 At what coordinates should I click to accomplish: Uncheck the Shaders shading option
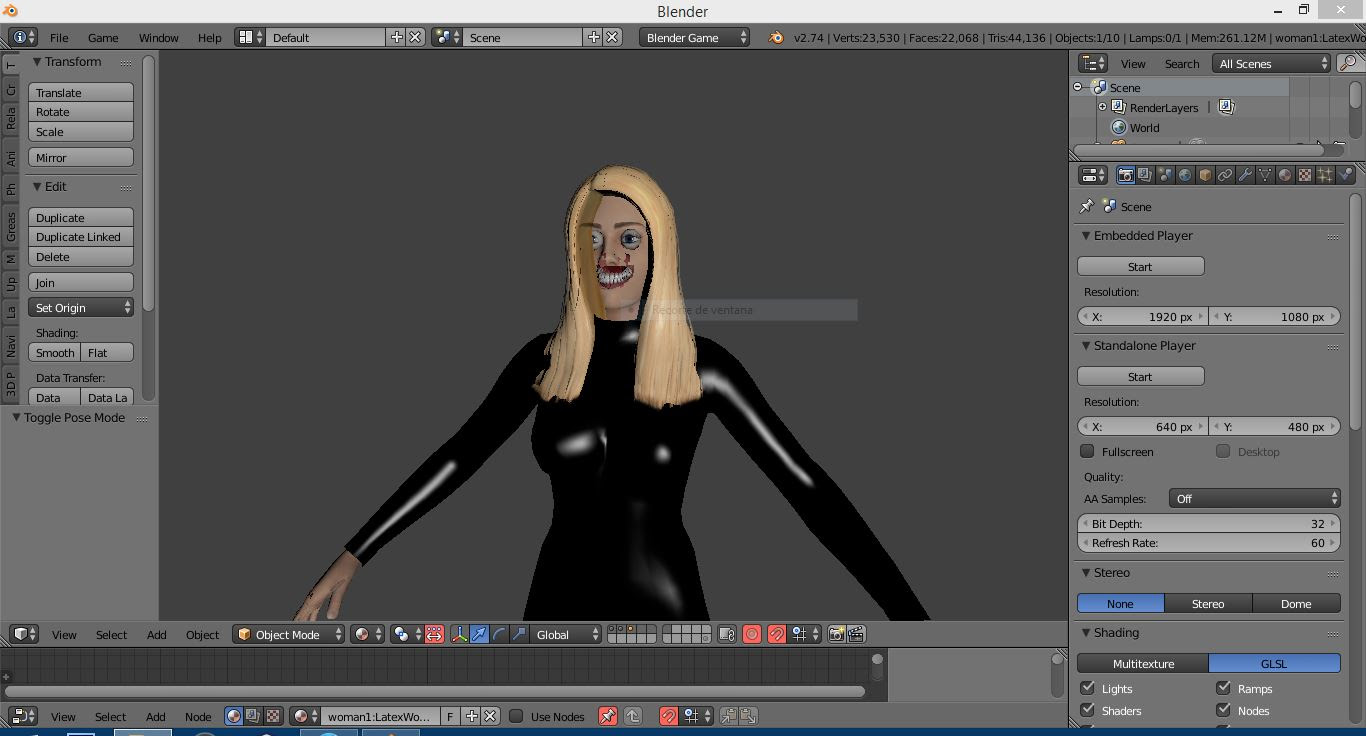tap(1087, 710)
